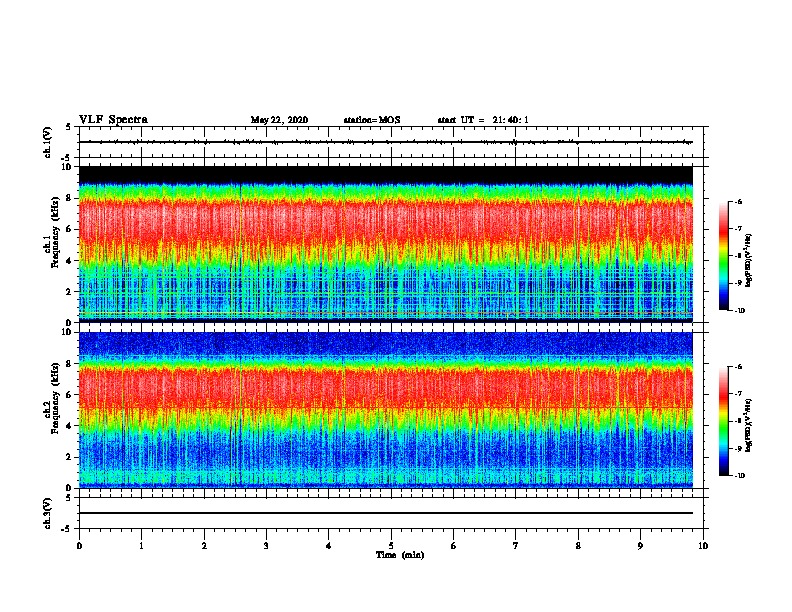Screen dimensions: 792x612
Task: Click the "-9" tick on ch.2 colorbar
Action: (x=738, y=448)
